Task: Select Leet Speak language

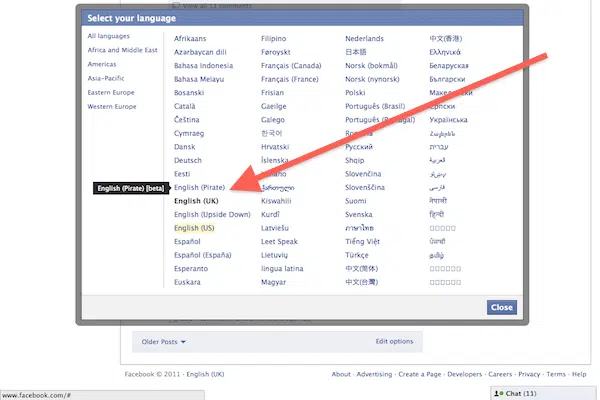Action: [x=279, y=242]
